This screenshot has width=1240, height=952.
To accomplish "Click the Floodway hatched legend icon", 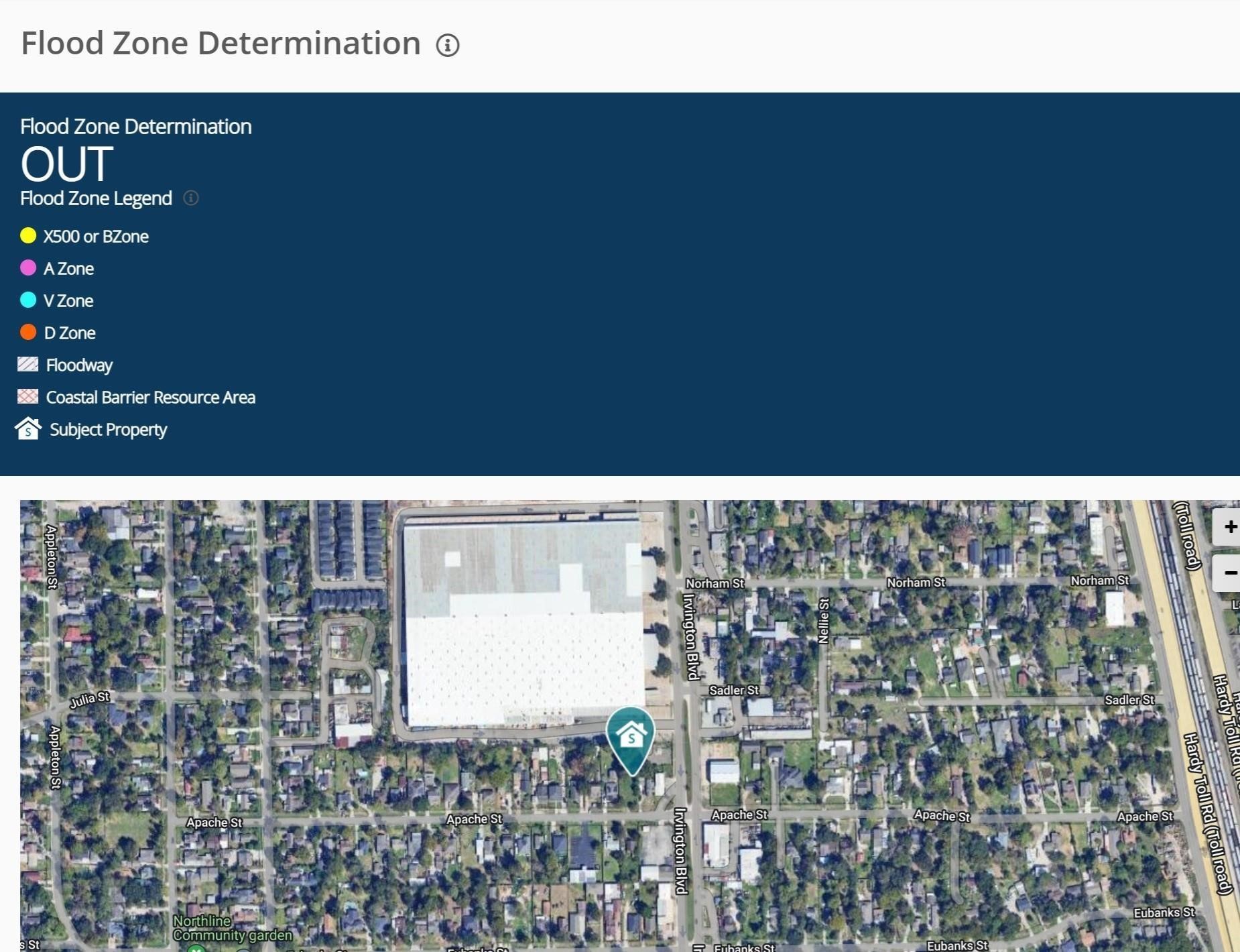I will point(27,364).
